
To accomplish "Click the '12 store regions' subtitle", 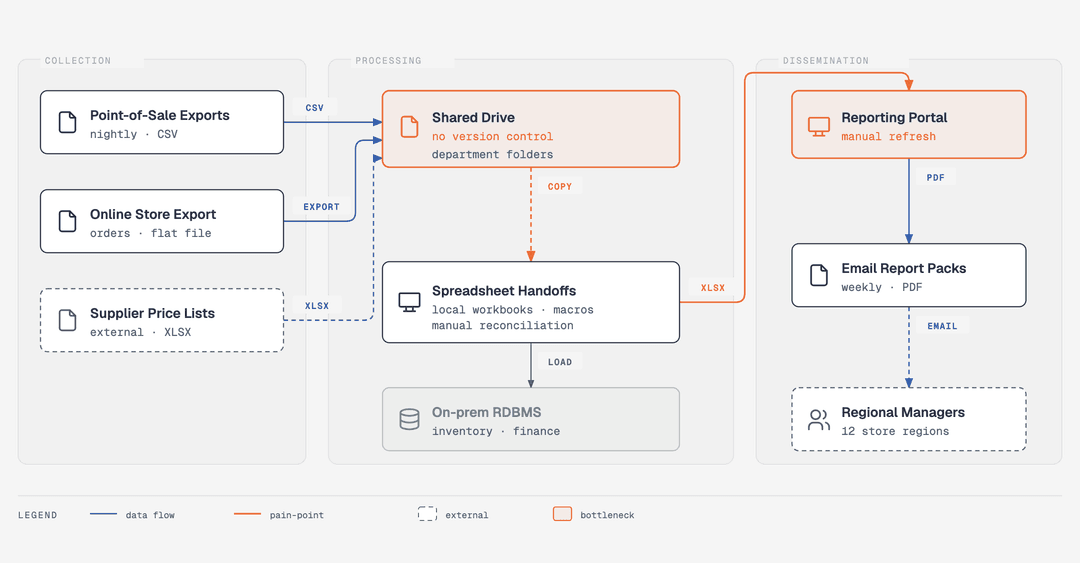I will pos(895,431).
